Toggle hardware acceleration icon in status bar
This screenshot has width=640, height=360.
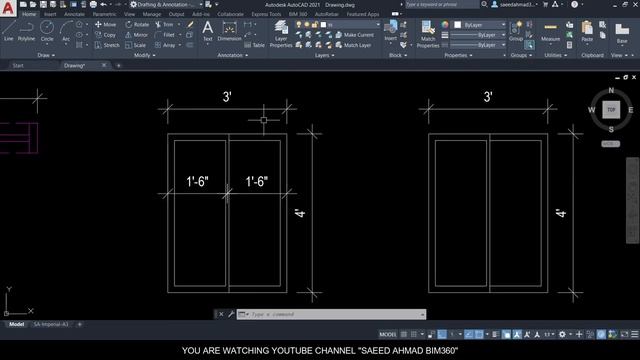click(x=601, y=334)
